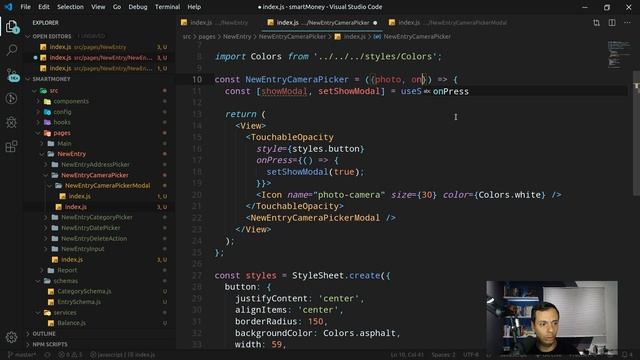The height and width of the screenshot is (360, 640).
Task: Open EntrySchema.js in the explorer
Action: (79, 302)
